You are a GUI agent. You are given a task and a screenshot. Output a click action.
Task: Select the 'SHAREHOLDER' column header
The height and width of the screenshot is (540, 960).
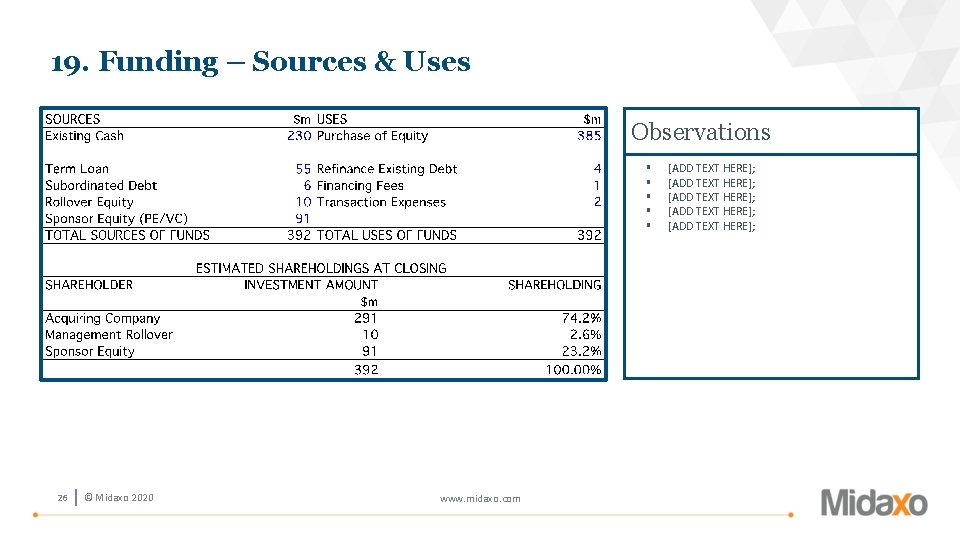tap(89, 285)
